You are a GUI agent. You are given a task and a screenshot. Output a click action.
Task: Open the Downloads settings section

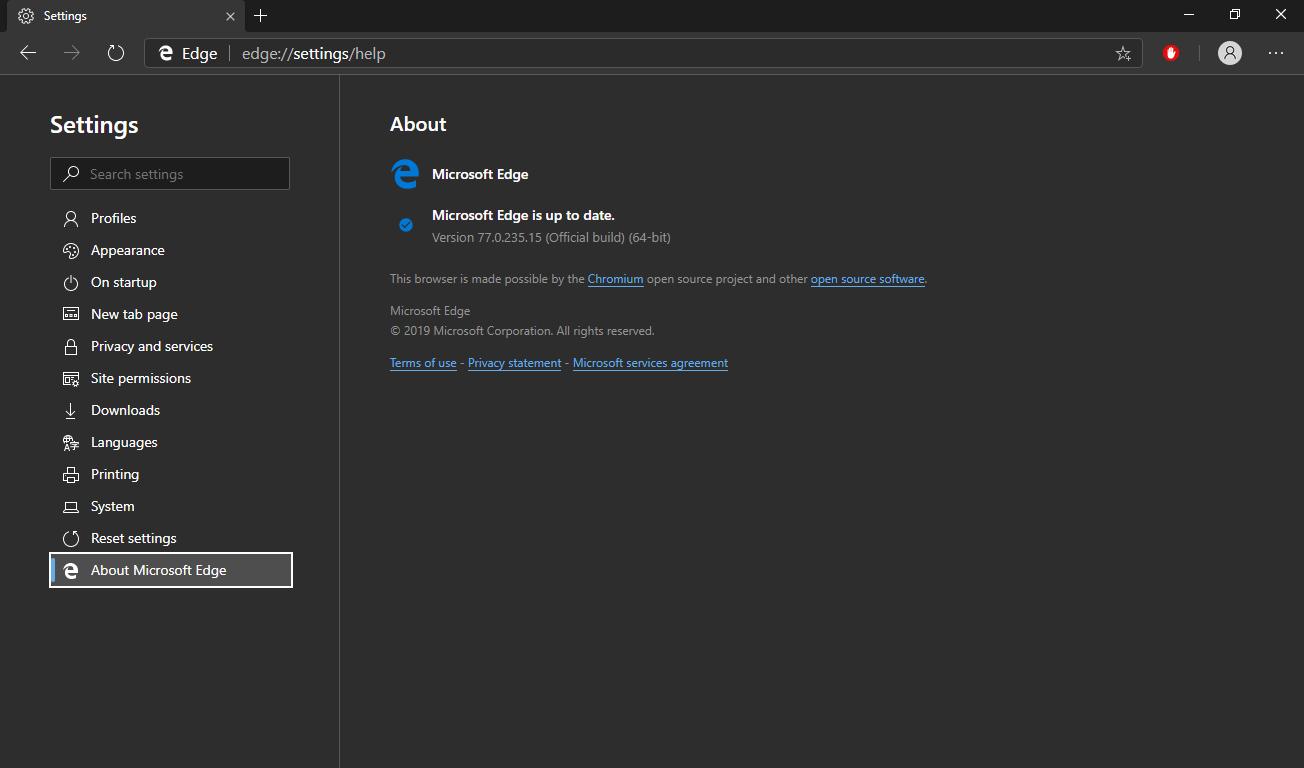click(170, 410)
